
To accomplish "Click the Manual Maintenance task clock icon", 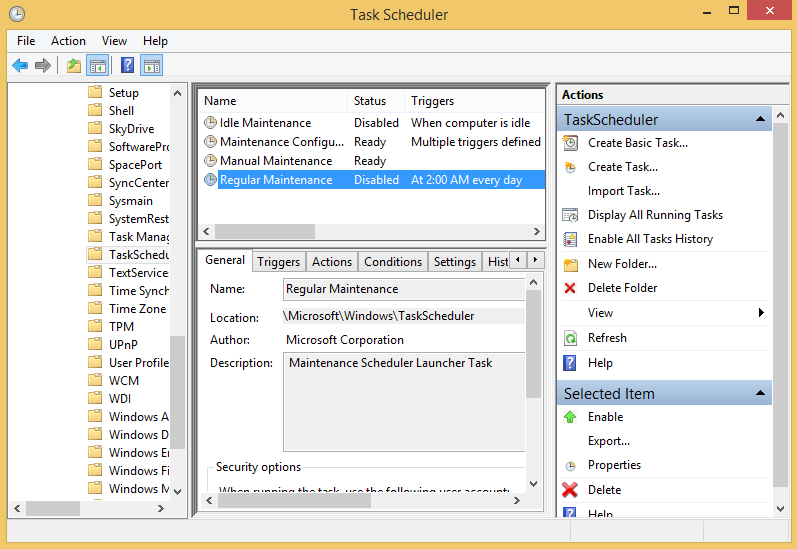I will tap(210, 161).
